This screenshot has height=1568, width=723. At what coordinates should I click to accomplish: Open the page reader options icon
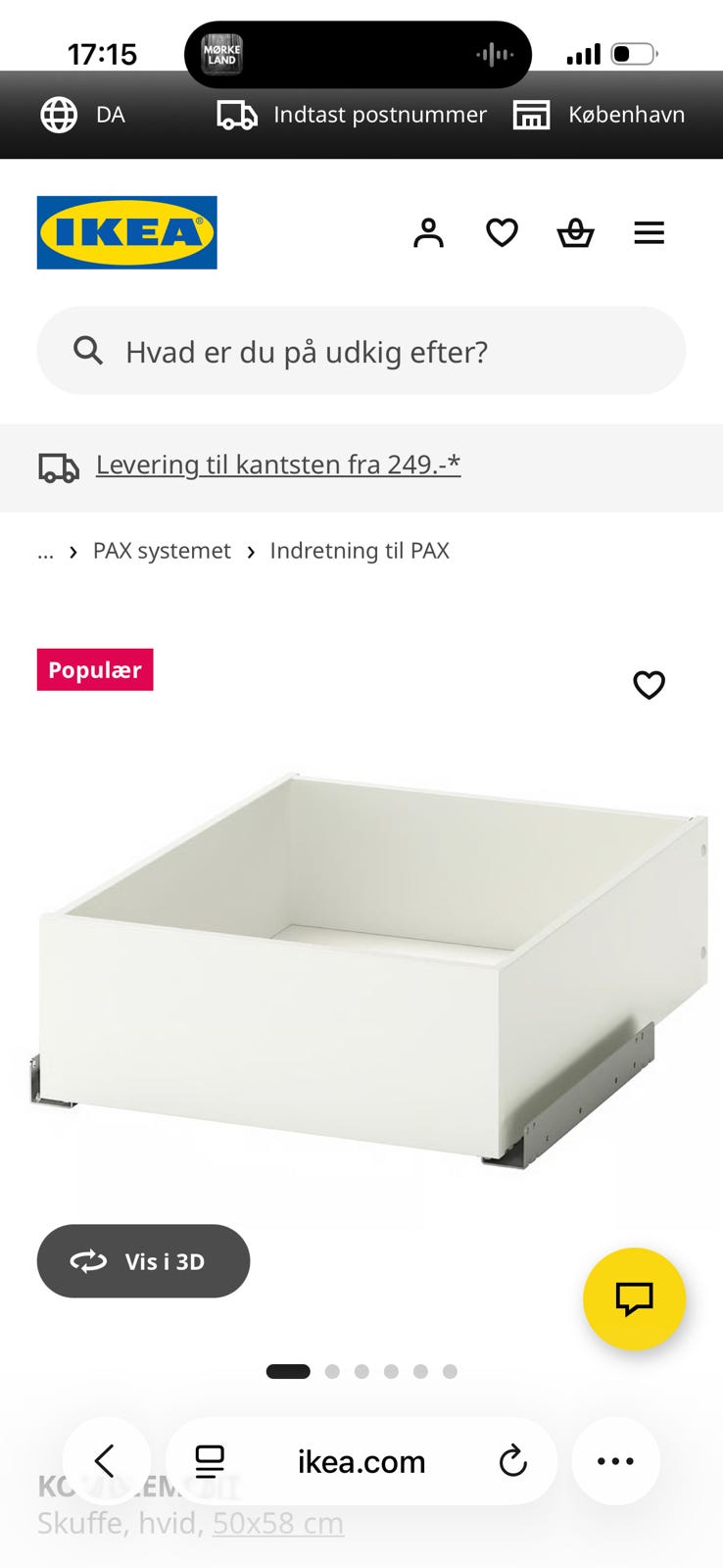pyautogui.click(x=210, y=1461)
